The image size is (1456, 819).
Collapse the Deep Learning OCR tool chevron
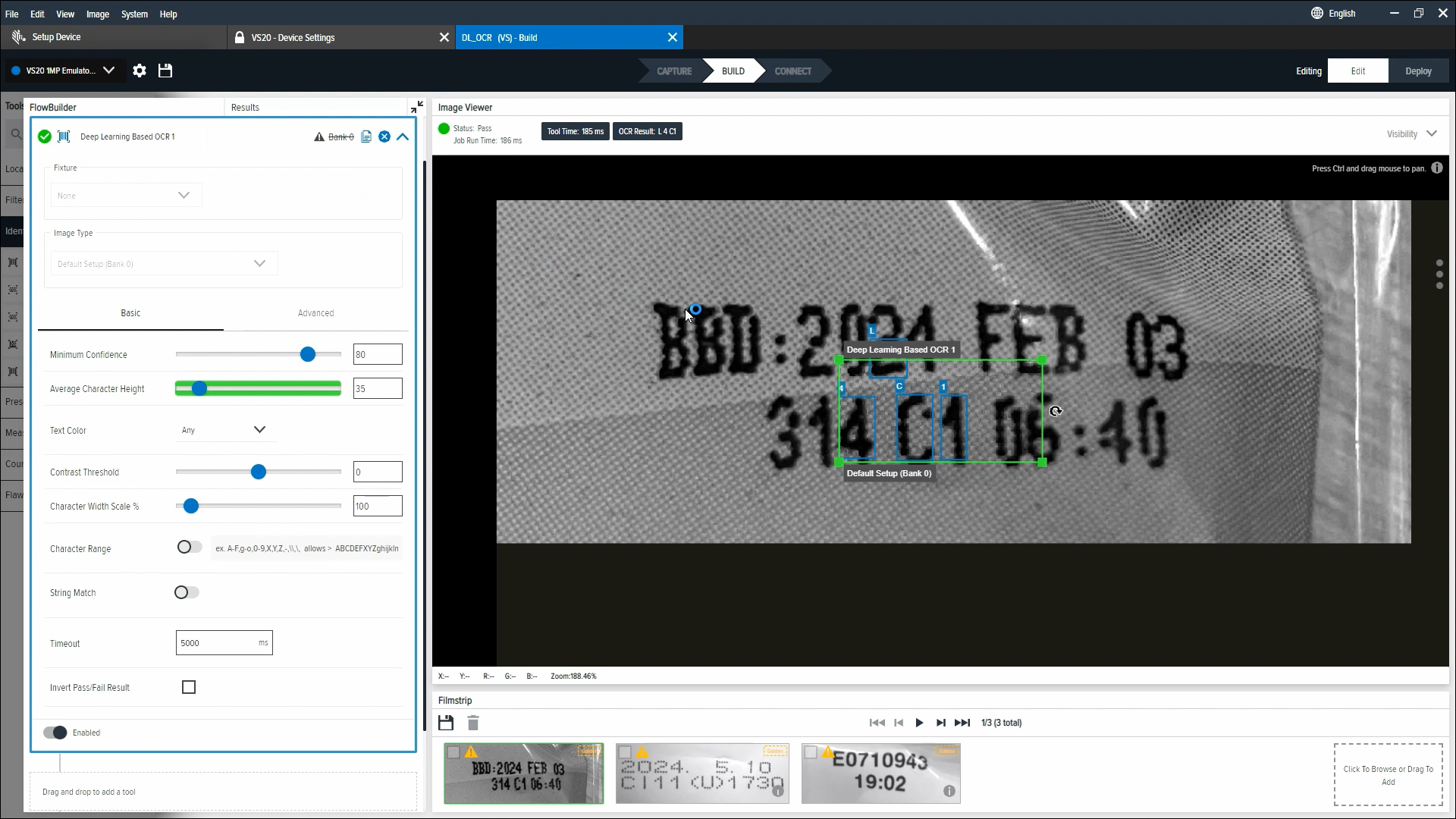403,136
